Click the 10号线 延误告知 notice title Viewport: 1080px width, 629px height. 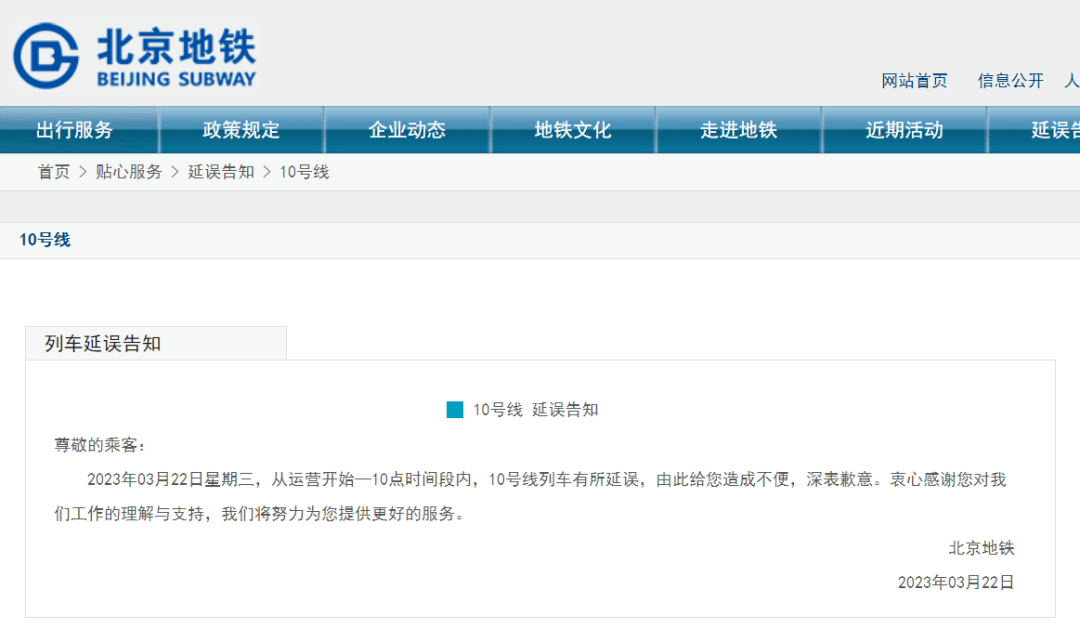[535, 410]
